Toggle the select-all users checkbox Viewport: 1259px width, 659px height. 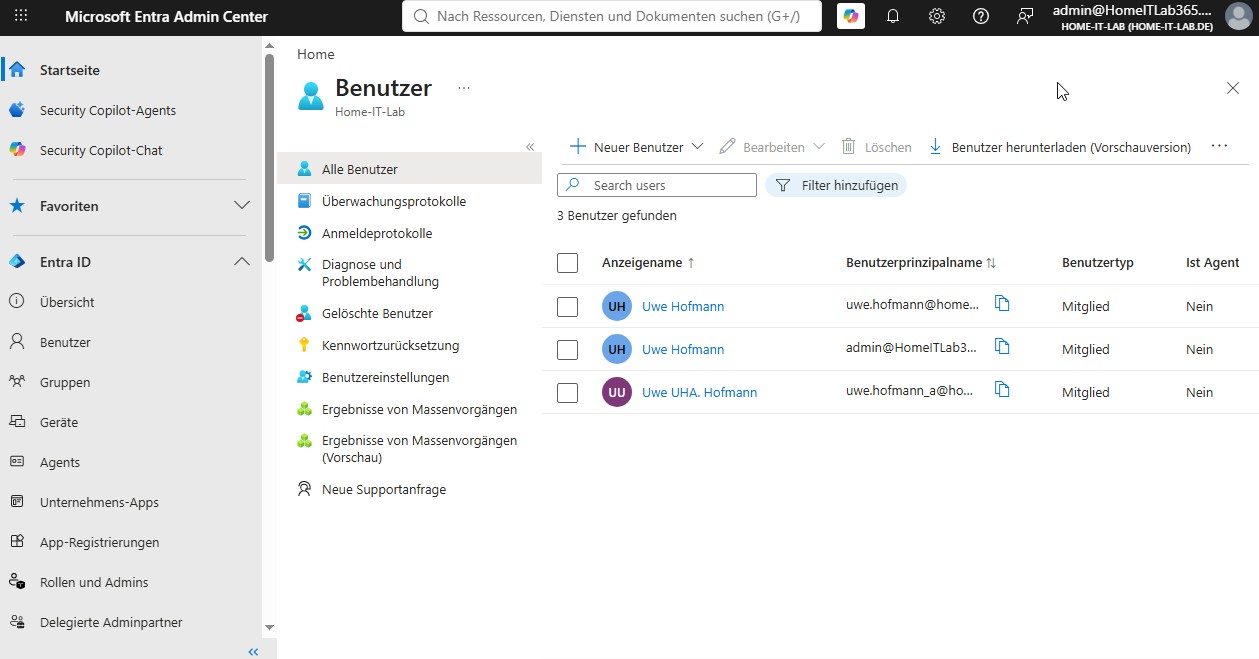(568, 263)
